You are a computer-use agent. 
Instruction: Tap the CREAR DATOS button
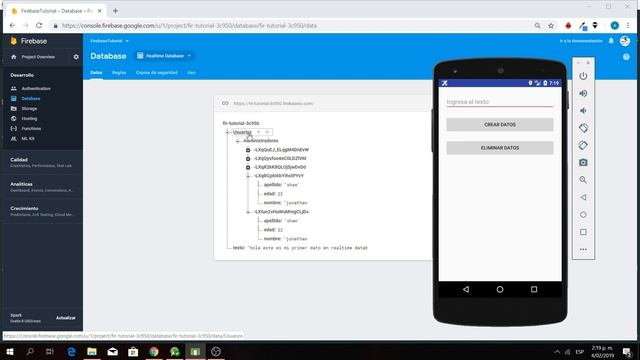tap(500, 124)
